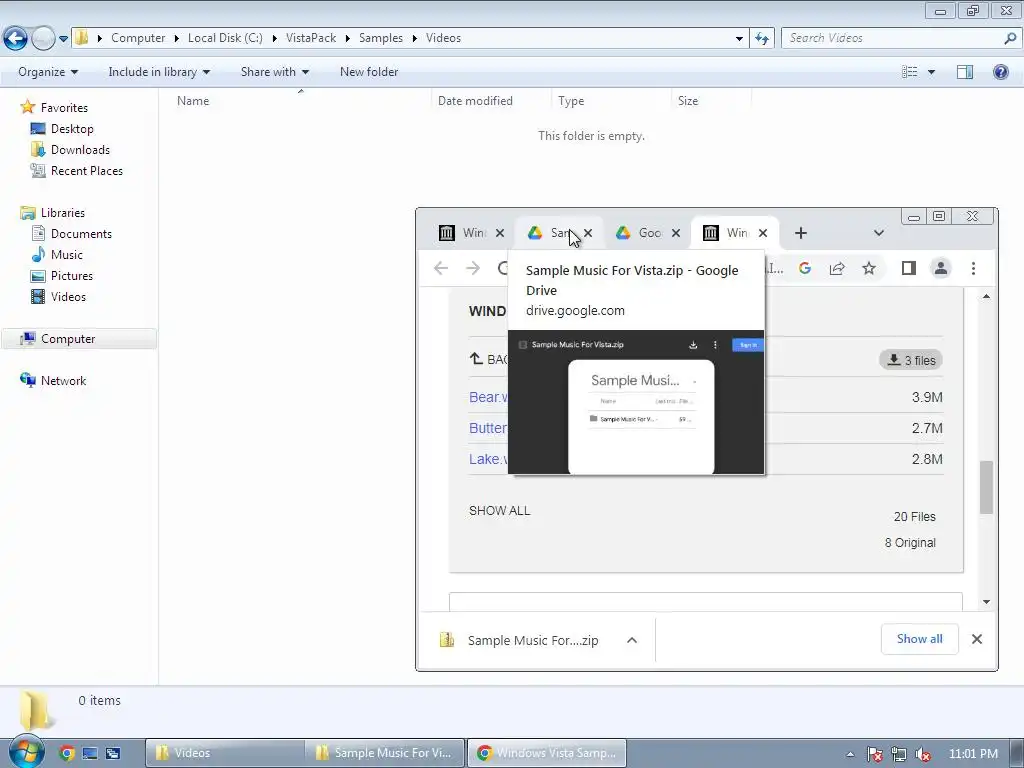Switch to the first Chrome tab
This screenshot has height=768, width=1024.
462,233
